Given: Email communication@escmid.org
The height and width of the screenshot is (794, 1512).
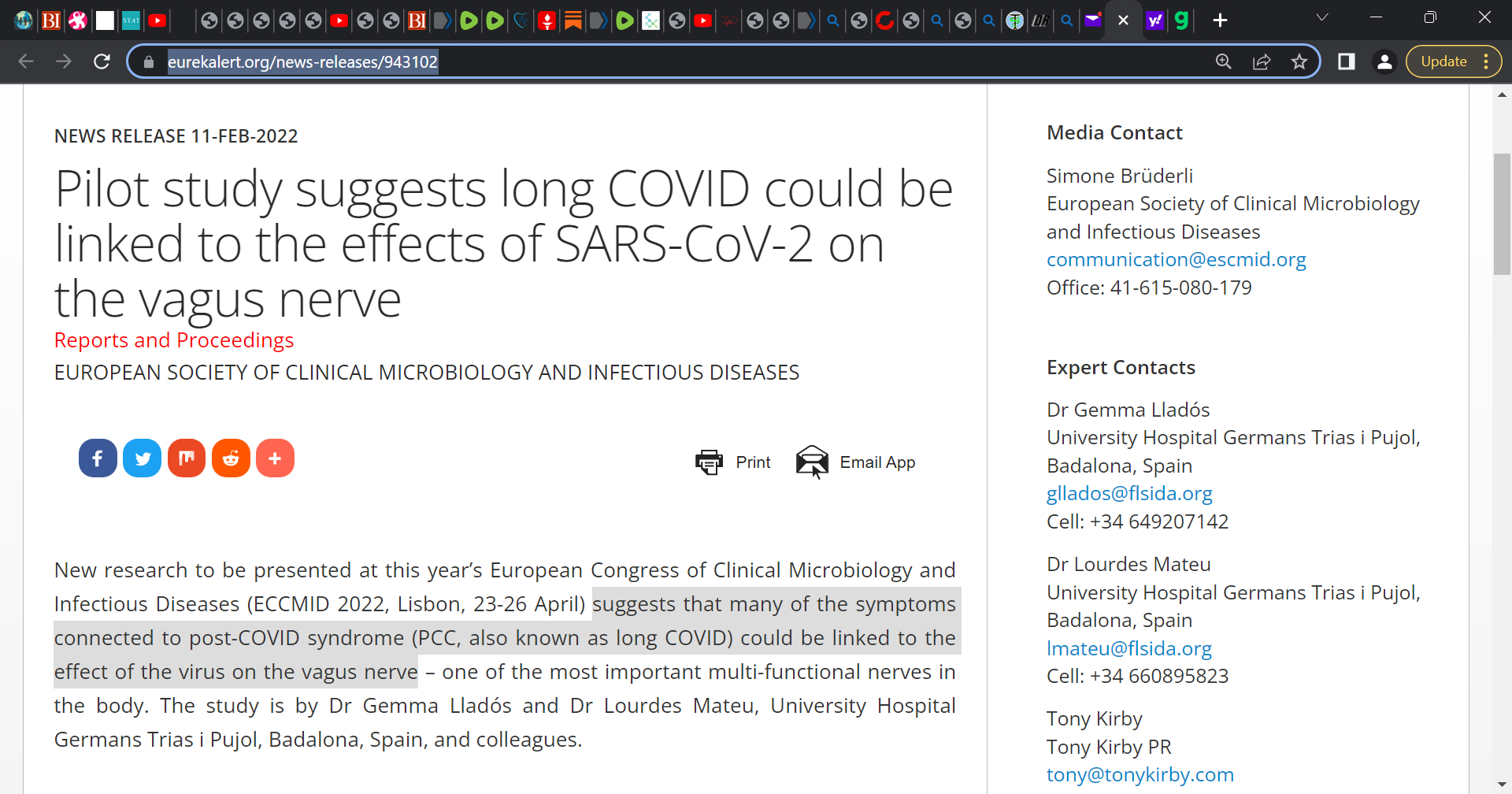Looking at the screenshot, I should (1176, 259).
